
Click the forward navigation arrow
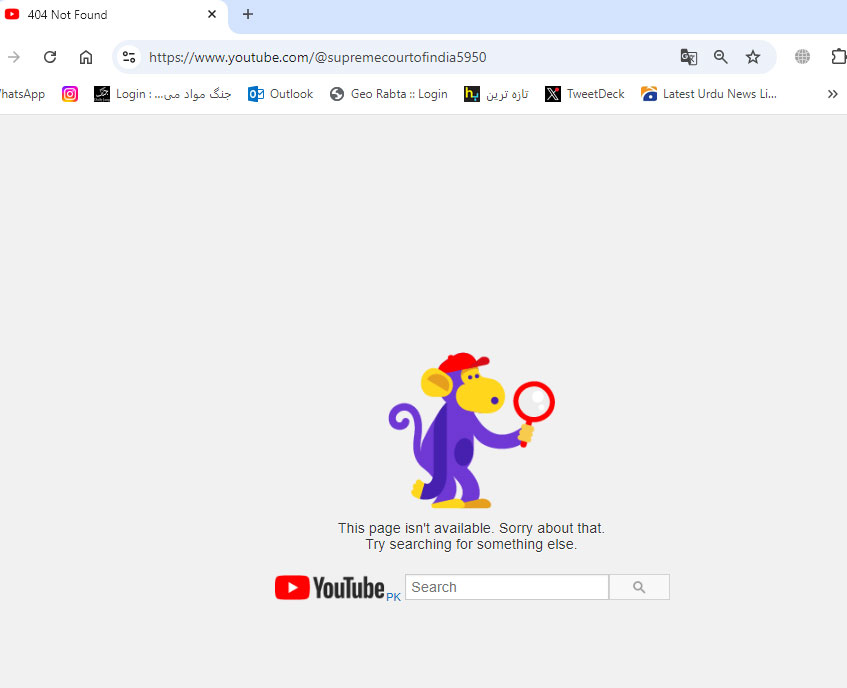14,57
